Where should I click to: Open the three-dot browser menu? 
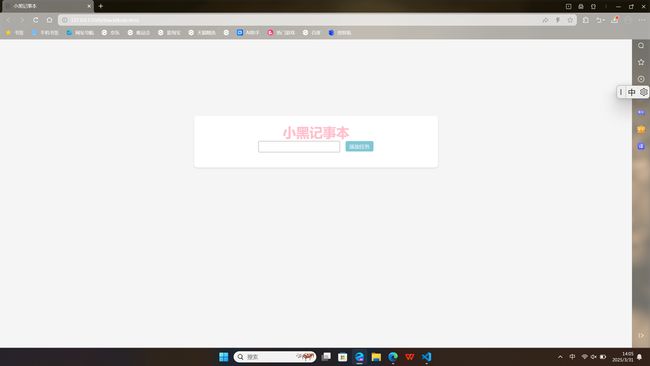click(x=642, y=20)
